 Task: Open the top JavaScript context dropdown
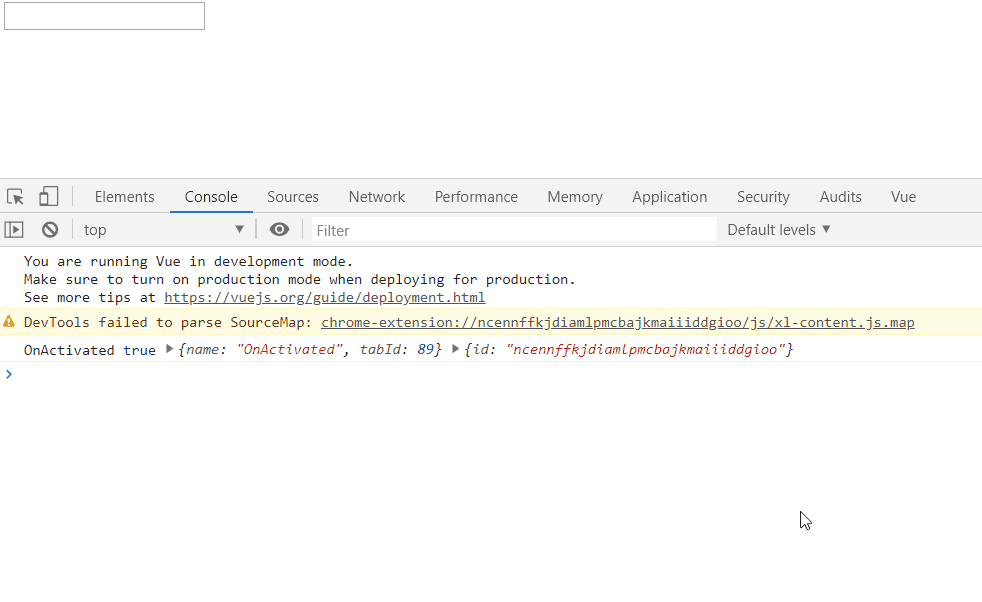164,230
